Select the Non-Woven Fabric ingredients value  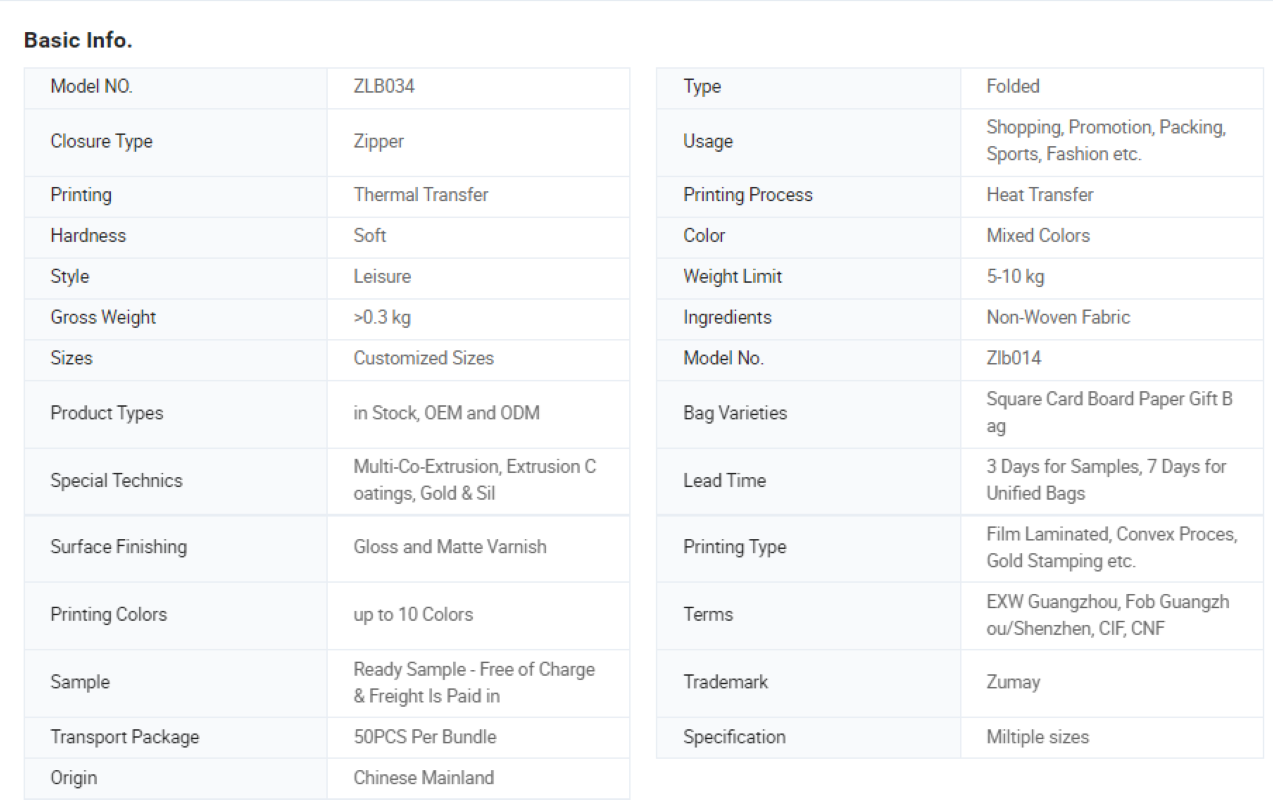pos(1058,317)
